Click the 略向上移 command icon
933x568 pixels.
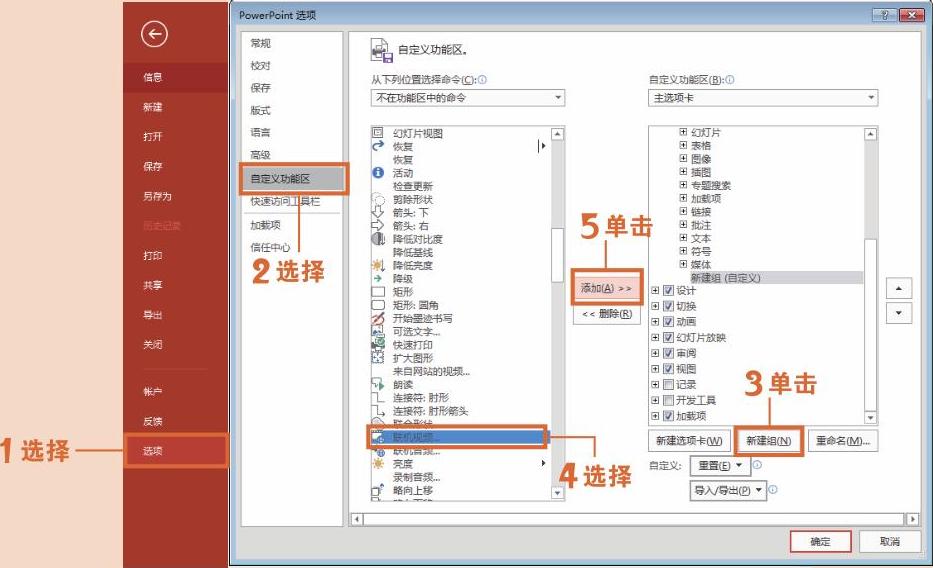378,490
